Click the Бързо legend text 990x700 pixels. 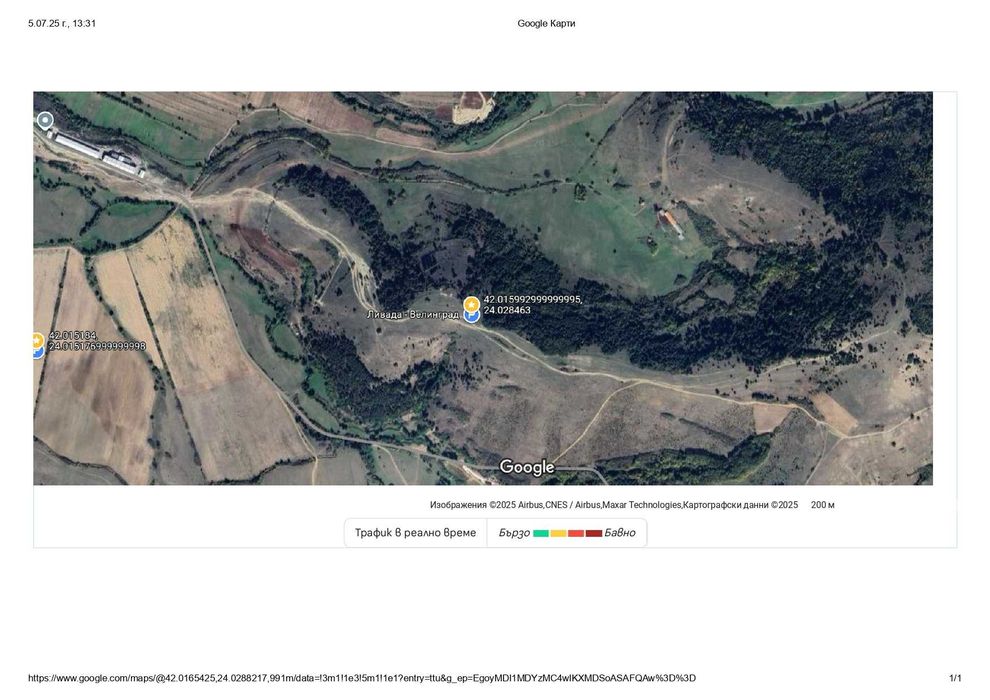[x=514, y=533]
